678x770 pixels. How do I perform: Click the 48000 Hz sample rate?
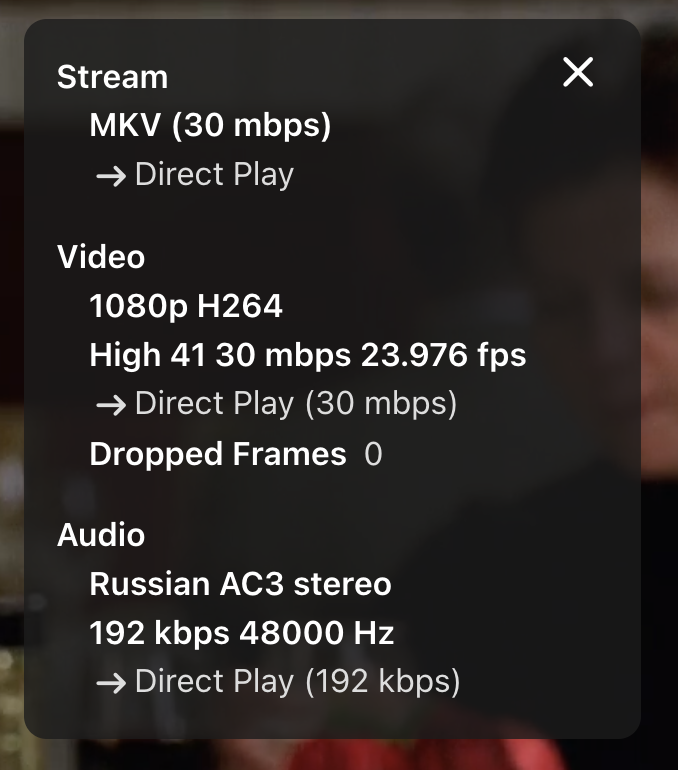pos(318,633)
